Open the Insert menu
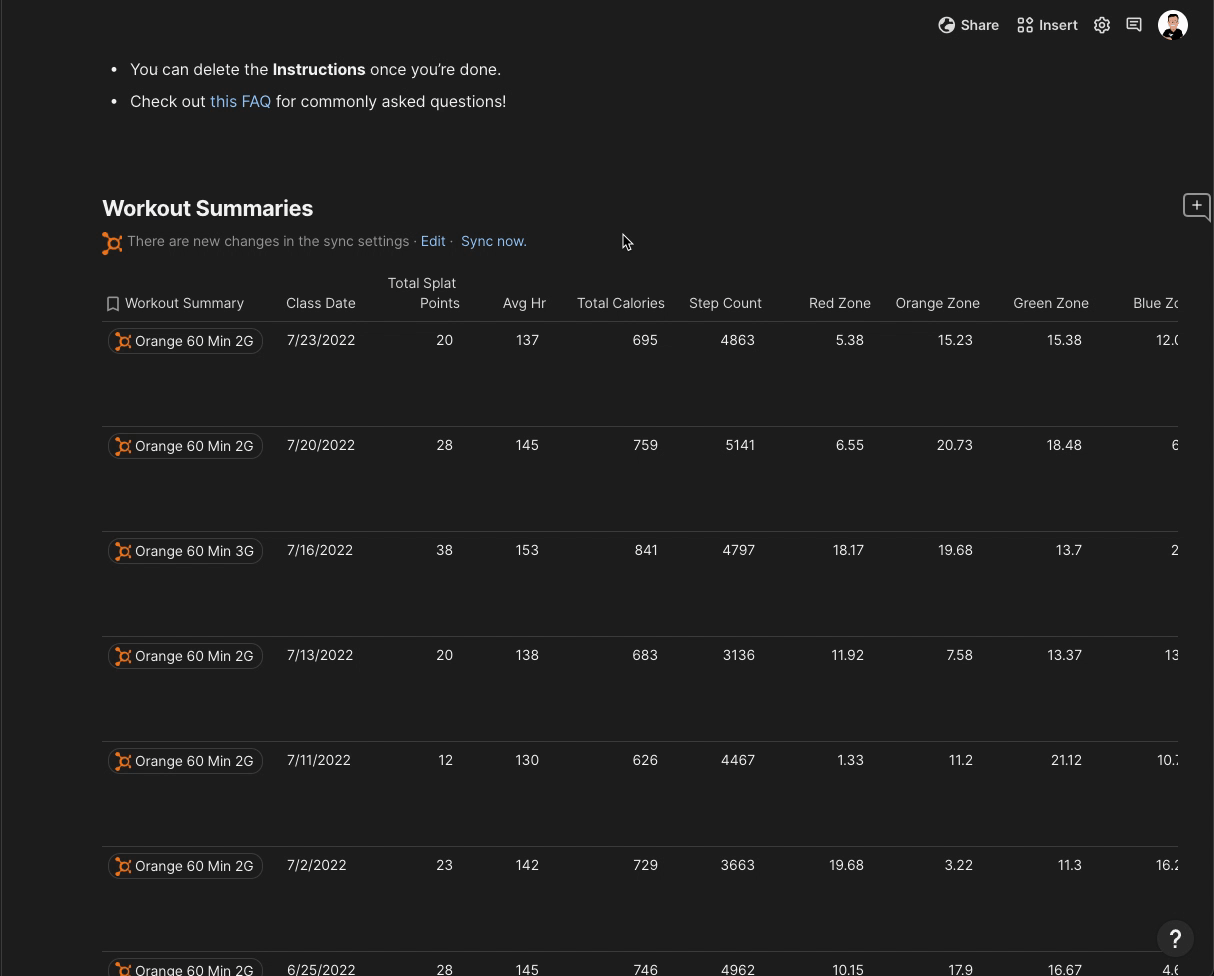 [x=1047, y=25]
